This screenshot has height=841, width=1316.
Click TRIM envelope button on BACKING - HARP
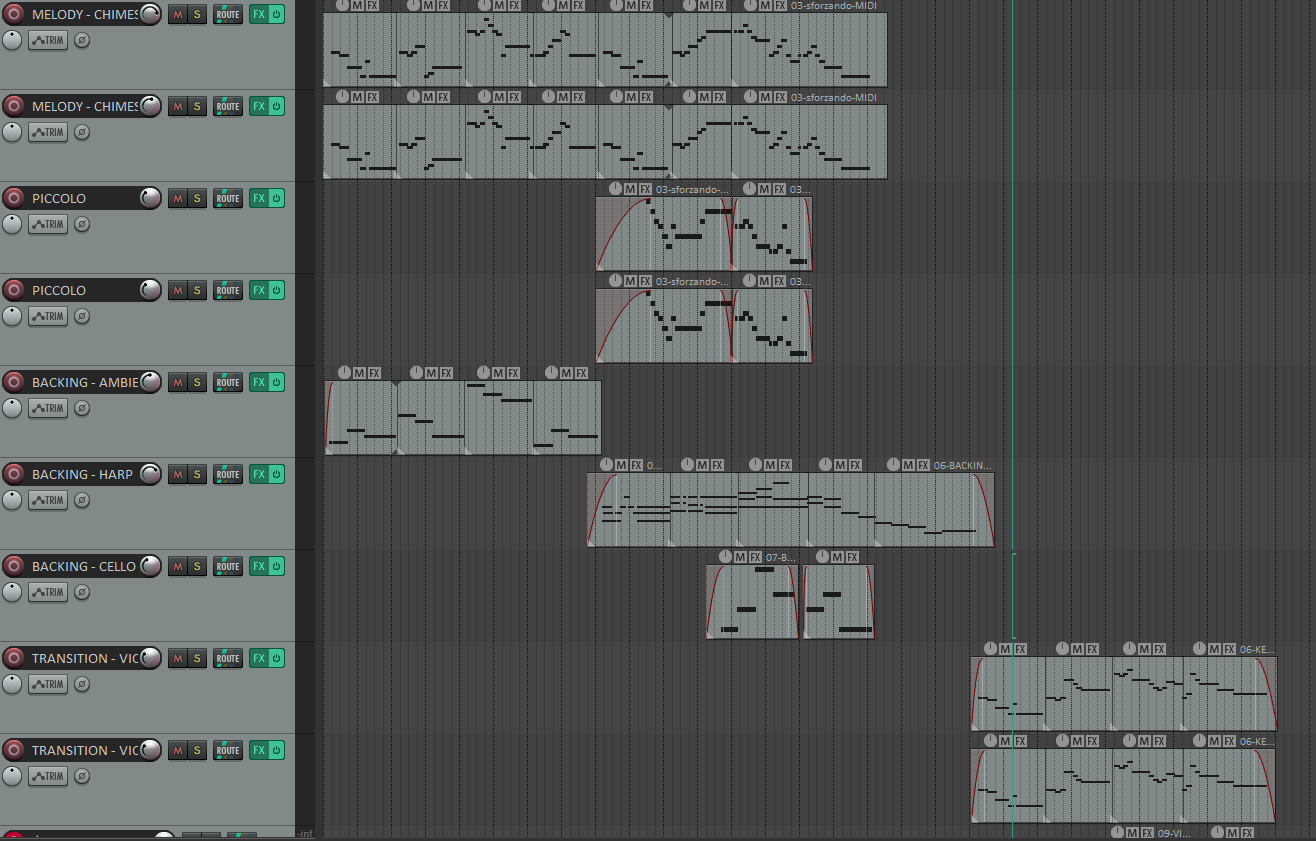tap(48, 500)
